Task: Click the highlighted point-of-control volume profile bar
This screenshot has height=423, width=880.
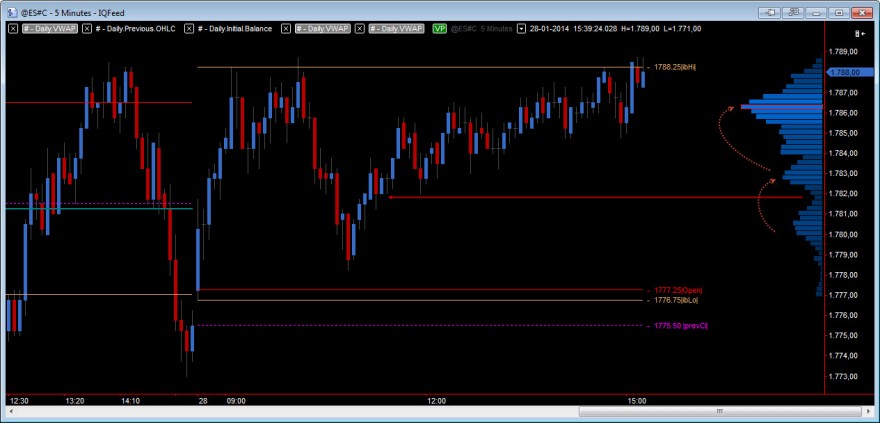Action: tap(782, 106)
